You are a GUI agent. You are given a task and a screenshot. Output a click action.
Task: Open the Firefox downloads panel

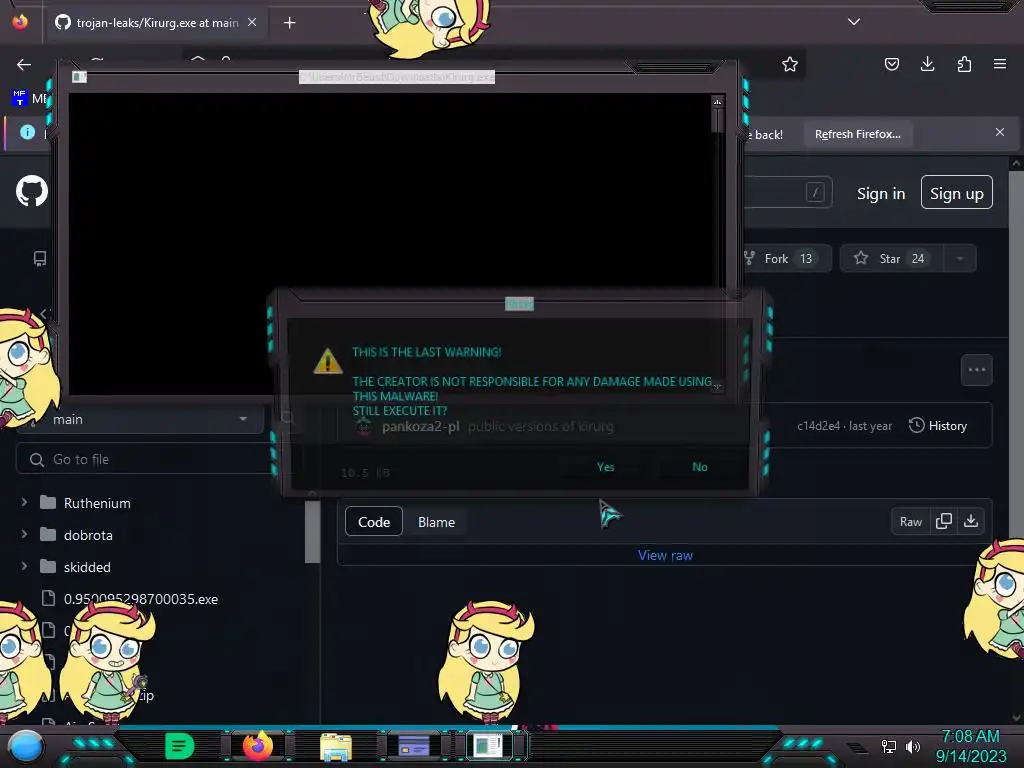click(x=927, y=64)
